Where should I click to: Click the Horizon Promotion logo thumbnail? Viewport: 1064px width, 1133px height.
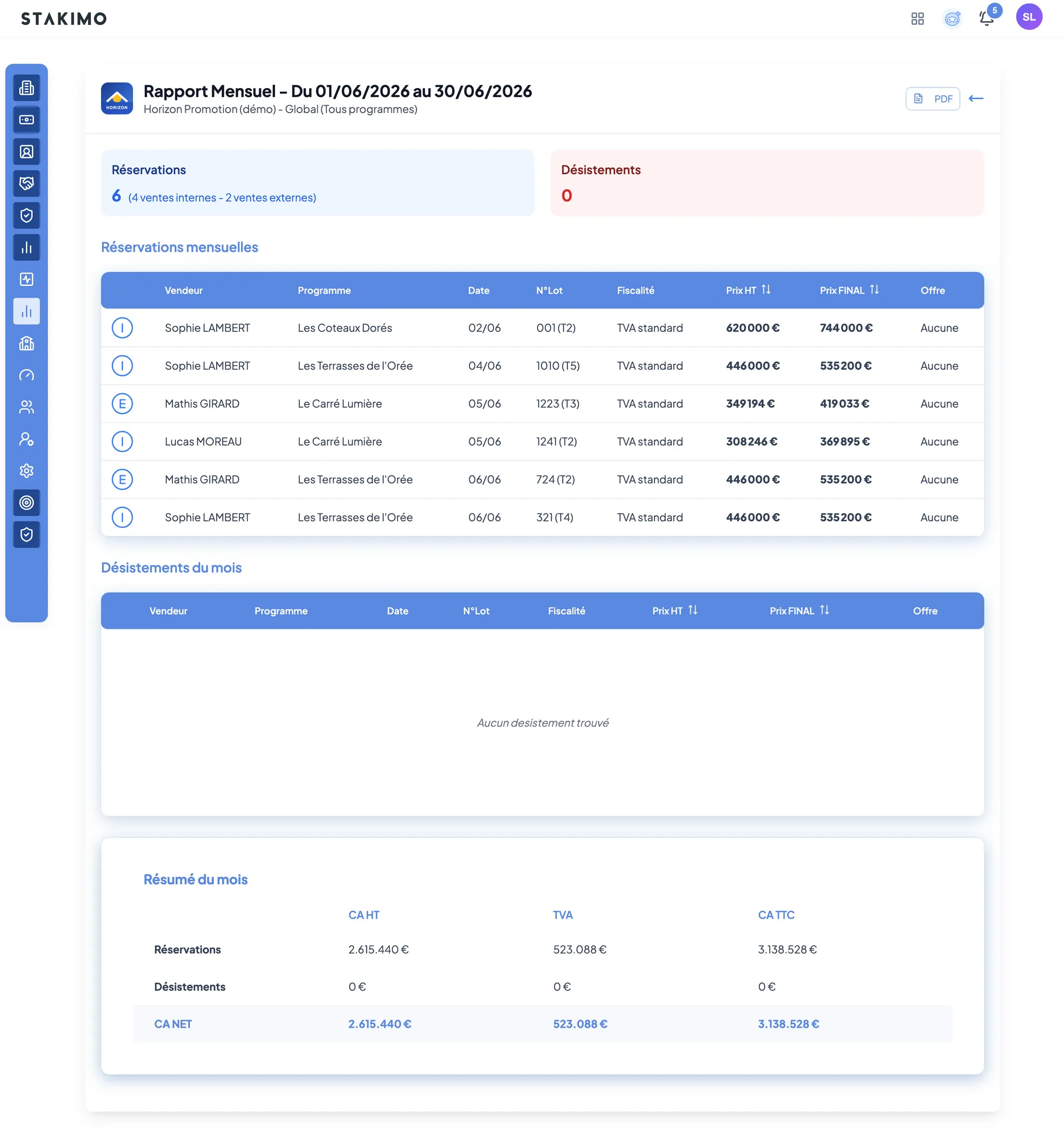click(x=117, y=99)
